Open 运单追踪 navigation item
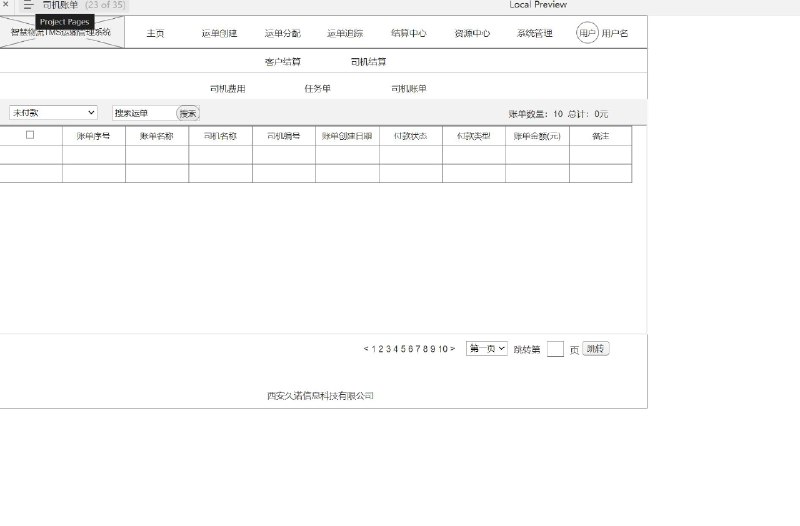Screen dimensions: 800x526 (x=345, y=34)
